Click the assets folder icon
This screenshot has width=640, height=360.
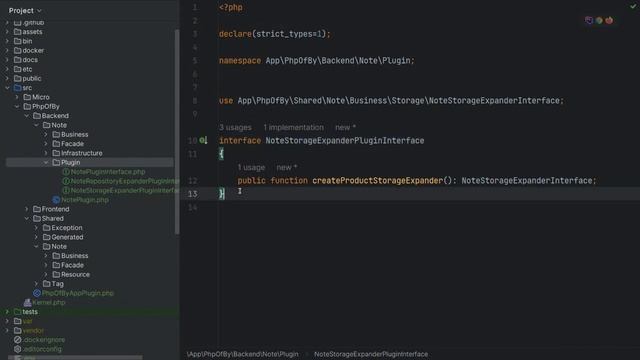pos(18,32)
